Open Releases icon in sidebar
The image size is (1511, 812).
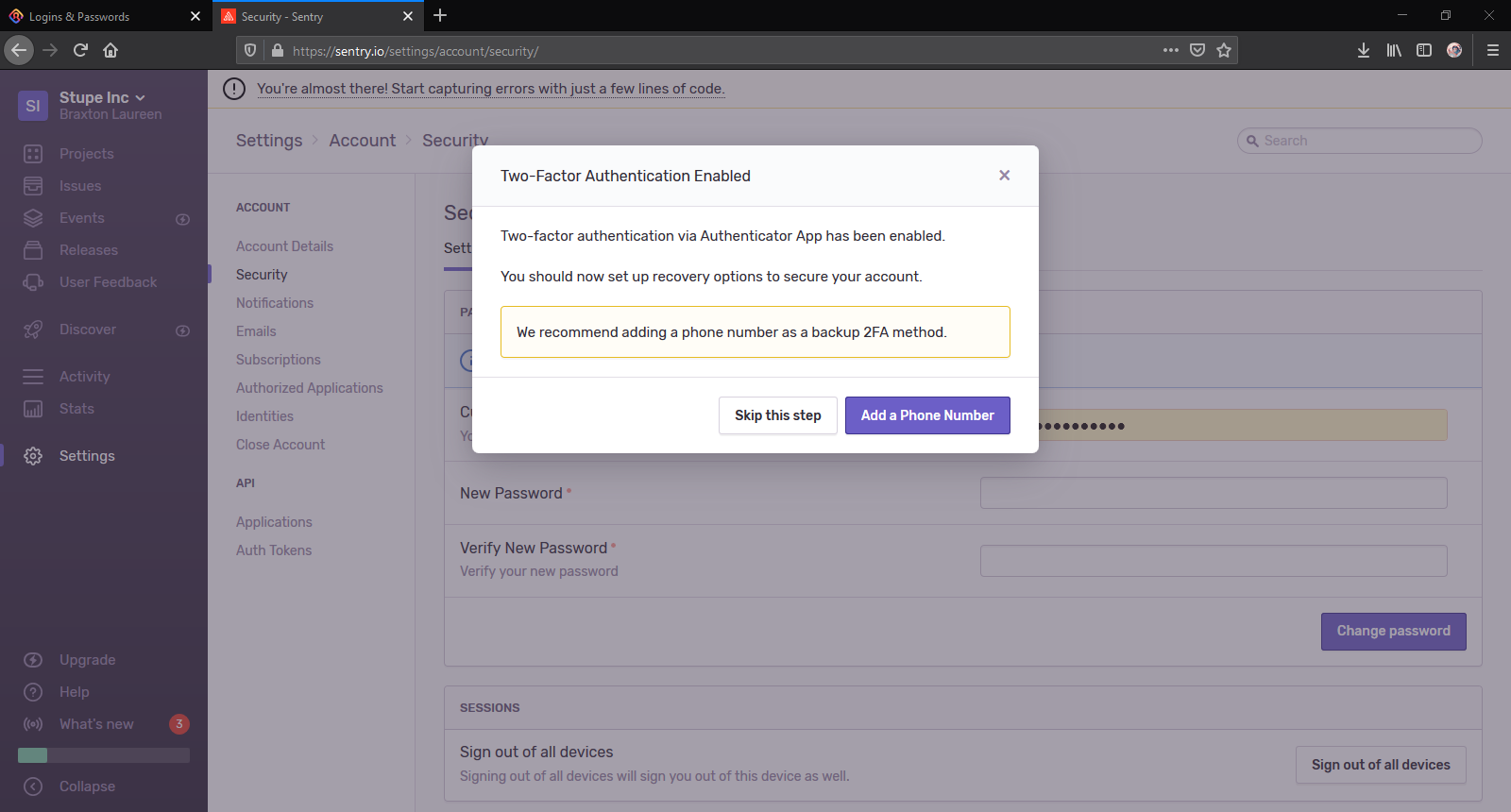[33, 250]
